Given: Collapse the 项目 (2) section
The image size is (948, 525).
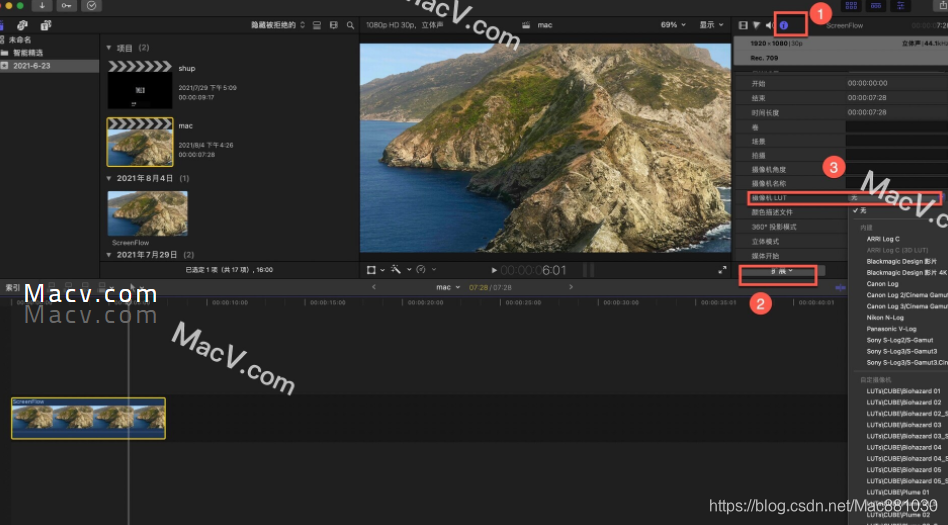Looking at the screenshot, I should pos(109,48).
